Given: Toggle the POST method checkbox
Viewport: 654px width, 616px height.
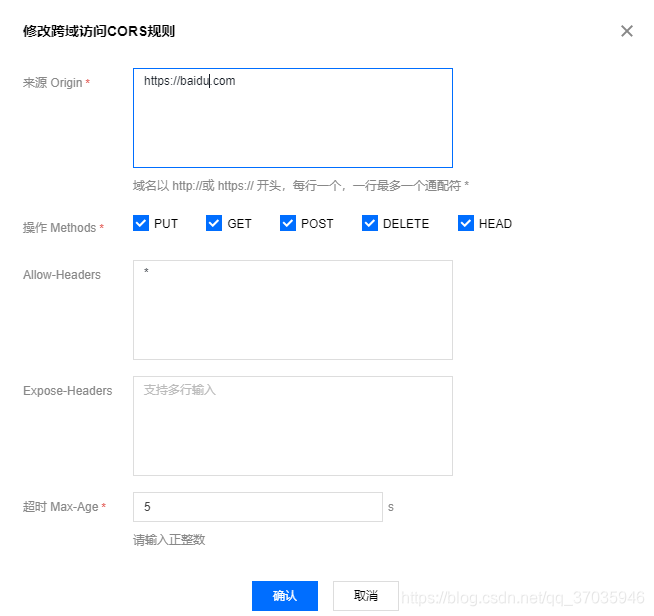Looking at the screenshot, I should click(288, 223).
